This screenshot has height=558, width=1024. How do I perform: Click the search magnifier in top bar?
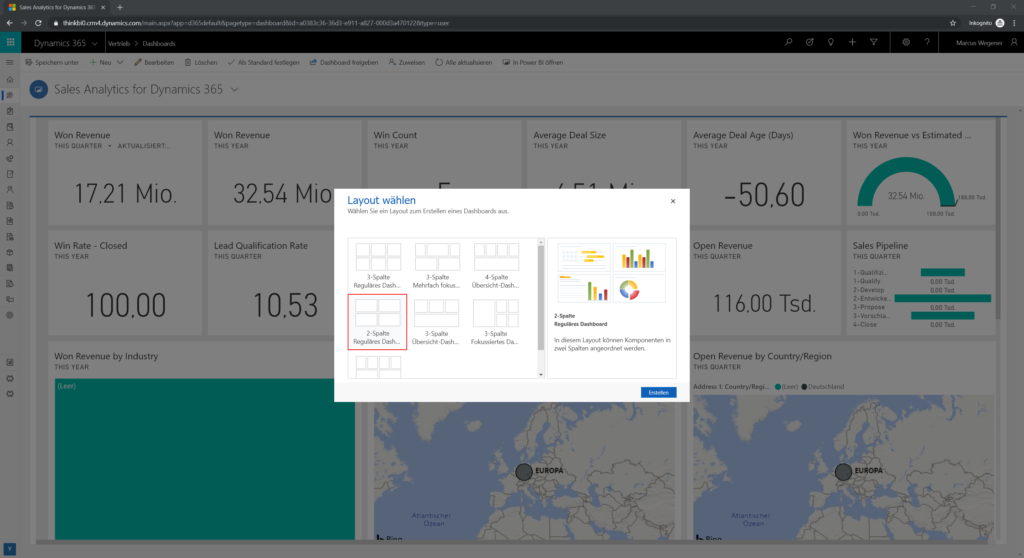[788, 43]
